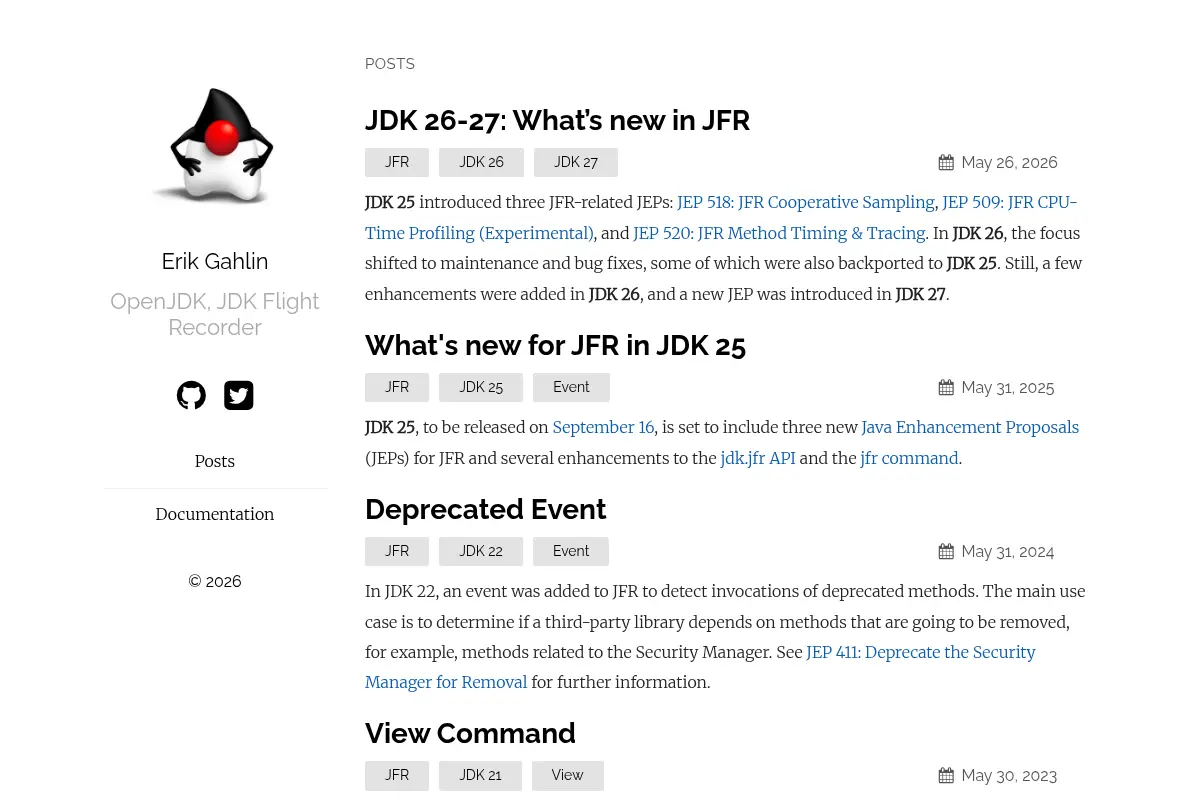Select the JDK 26 tag
The width and height of the screenshot is (1200, 800).
pyautogui.click(x=481, y=162)
